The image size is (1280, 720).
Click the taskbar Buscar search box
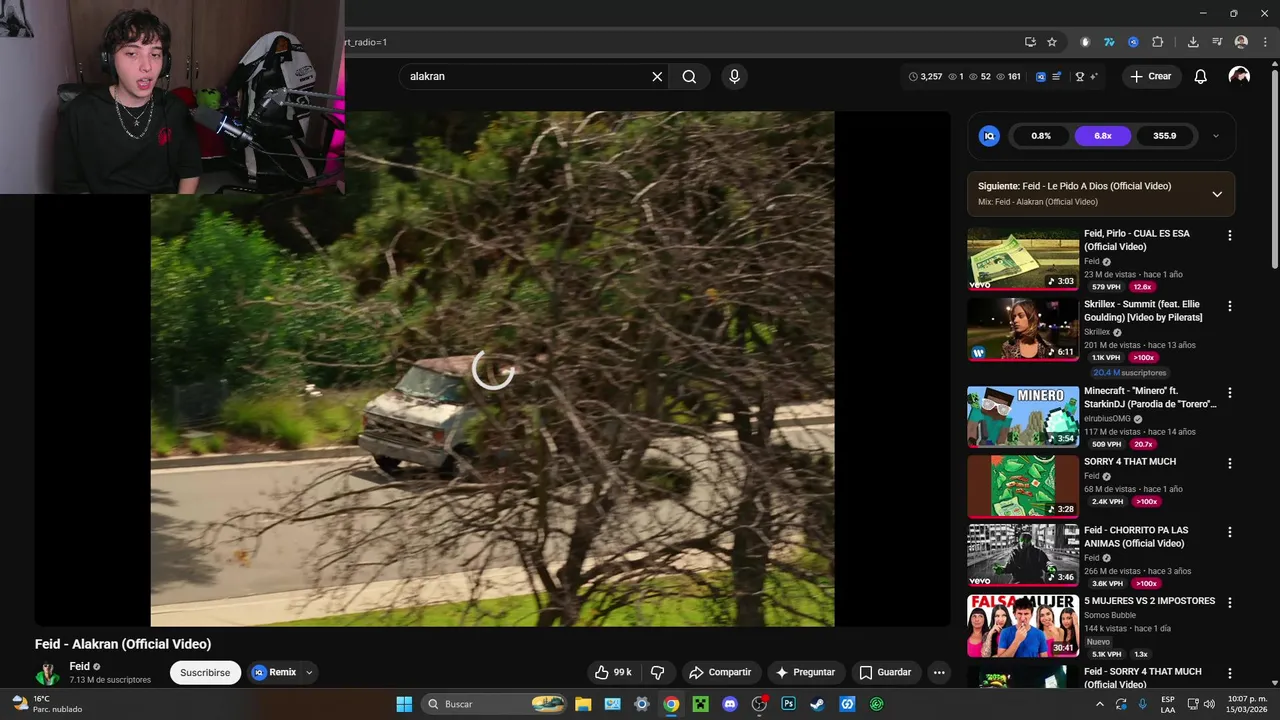coord(496,704)
